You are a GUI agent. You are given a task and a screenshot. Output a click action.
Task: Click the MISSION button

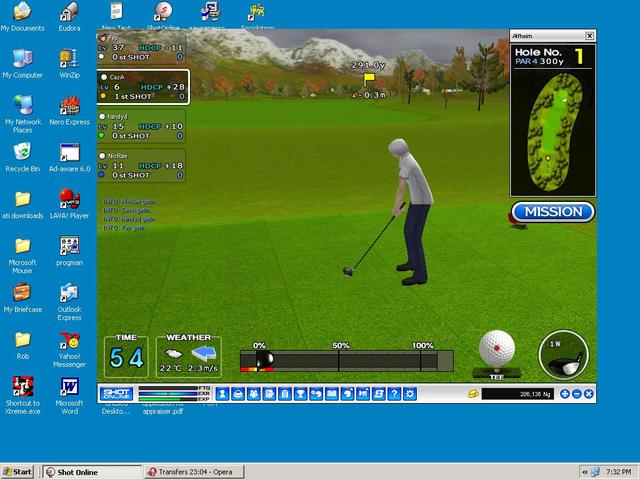tap(553, 212)
